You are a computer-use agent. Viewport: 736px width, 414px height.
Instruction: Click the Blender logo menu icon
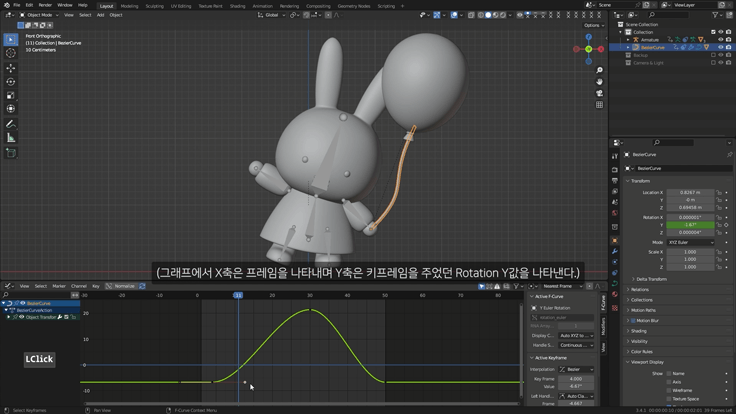pos(6,5)
